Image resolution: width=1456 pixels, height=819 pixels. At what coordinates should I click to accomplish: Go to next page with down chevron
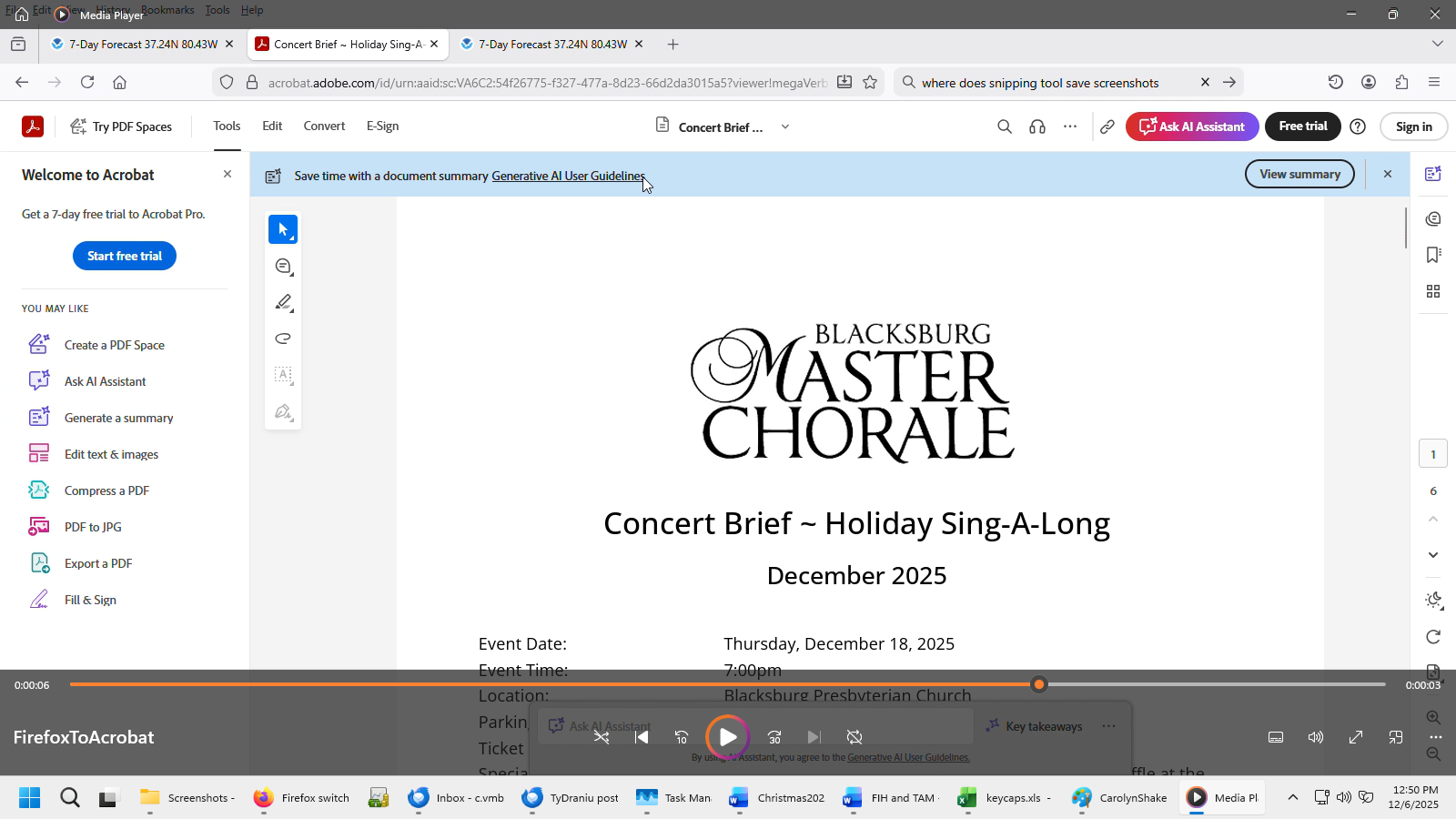click(1433, 555)
